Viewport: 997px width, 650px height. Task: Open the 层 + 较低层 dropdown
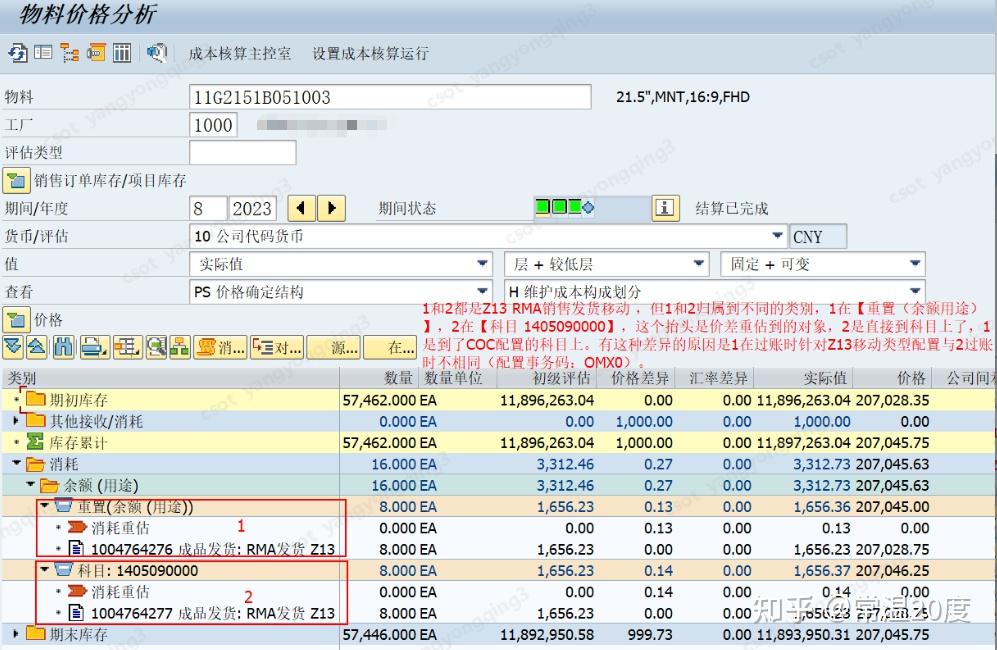pyautogui.click(x=699, y=263)
